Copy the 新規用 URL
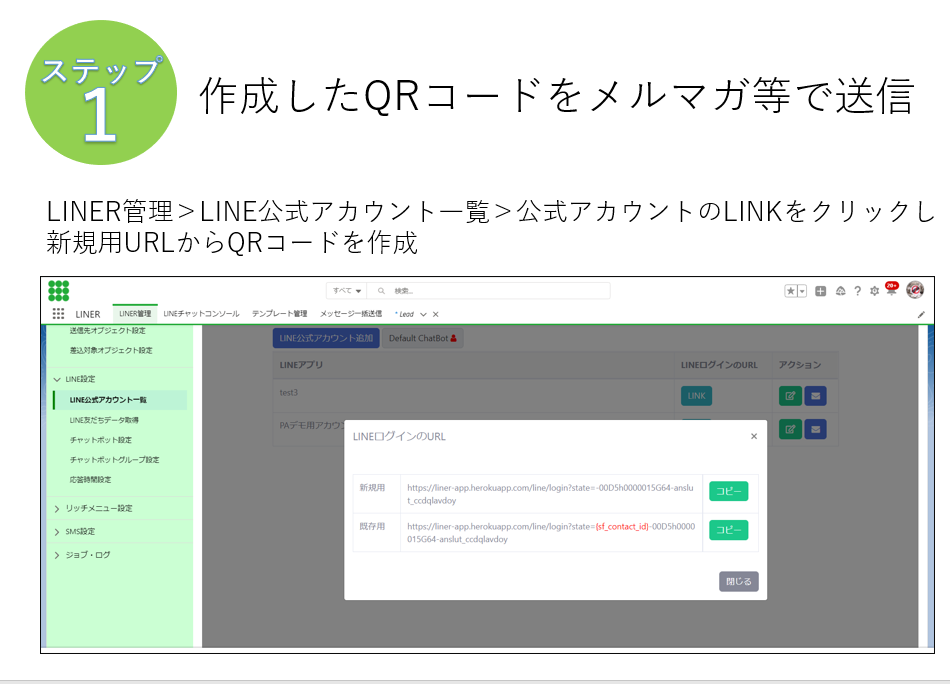 point(728,491)
